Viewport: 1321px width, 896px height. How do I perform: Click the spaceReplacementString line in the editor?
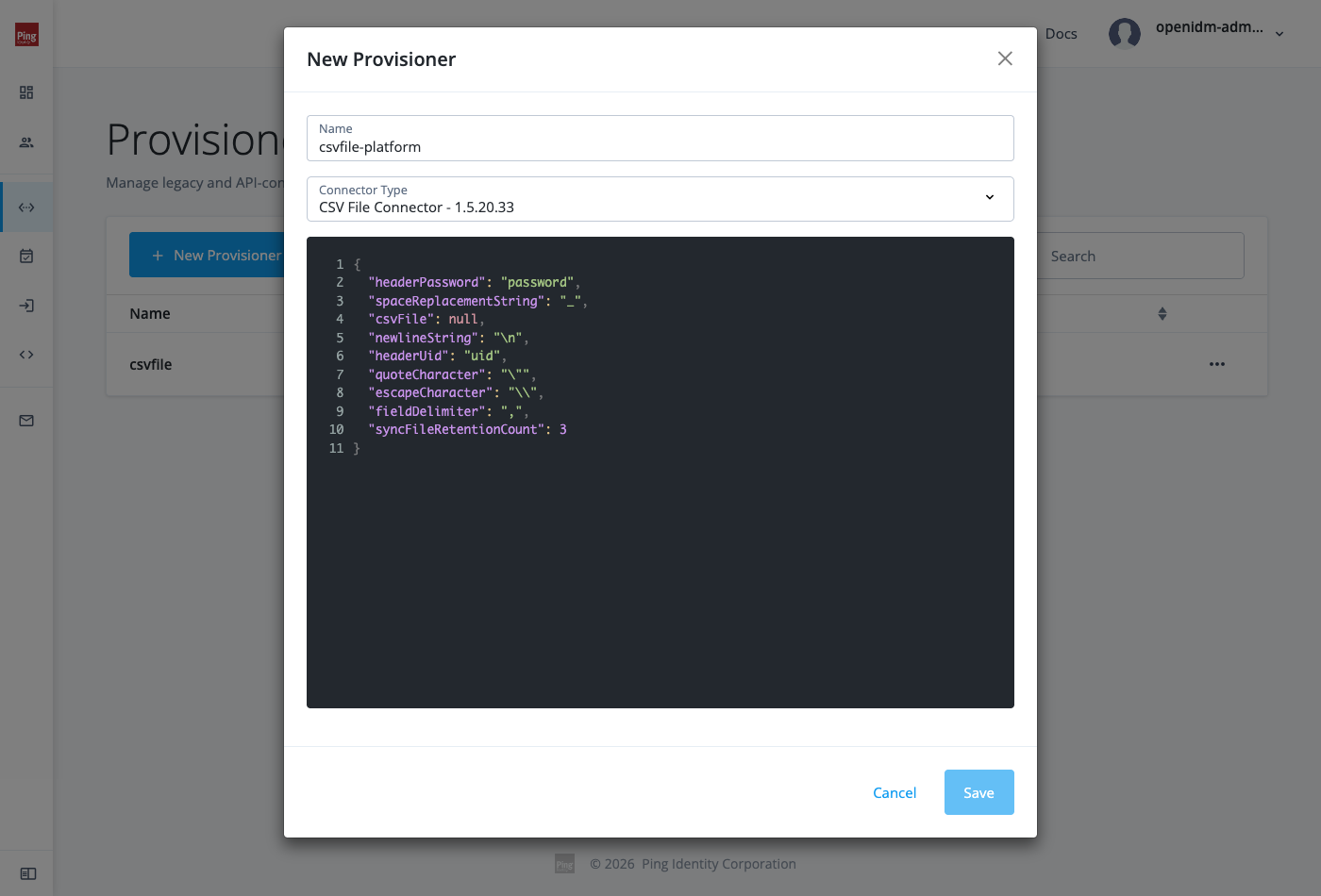(x=477, y=301)
